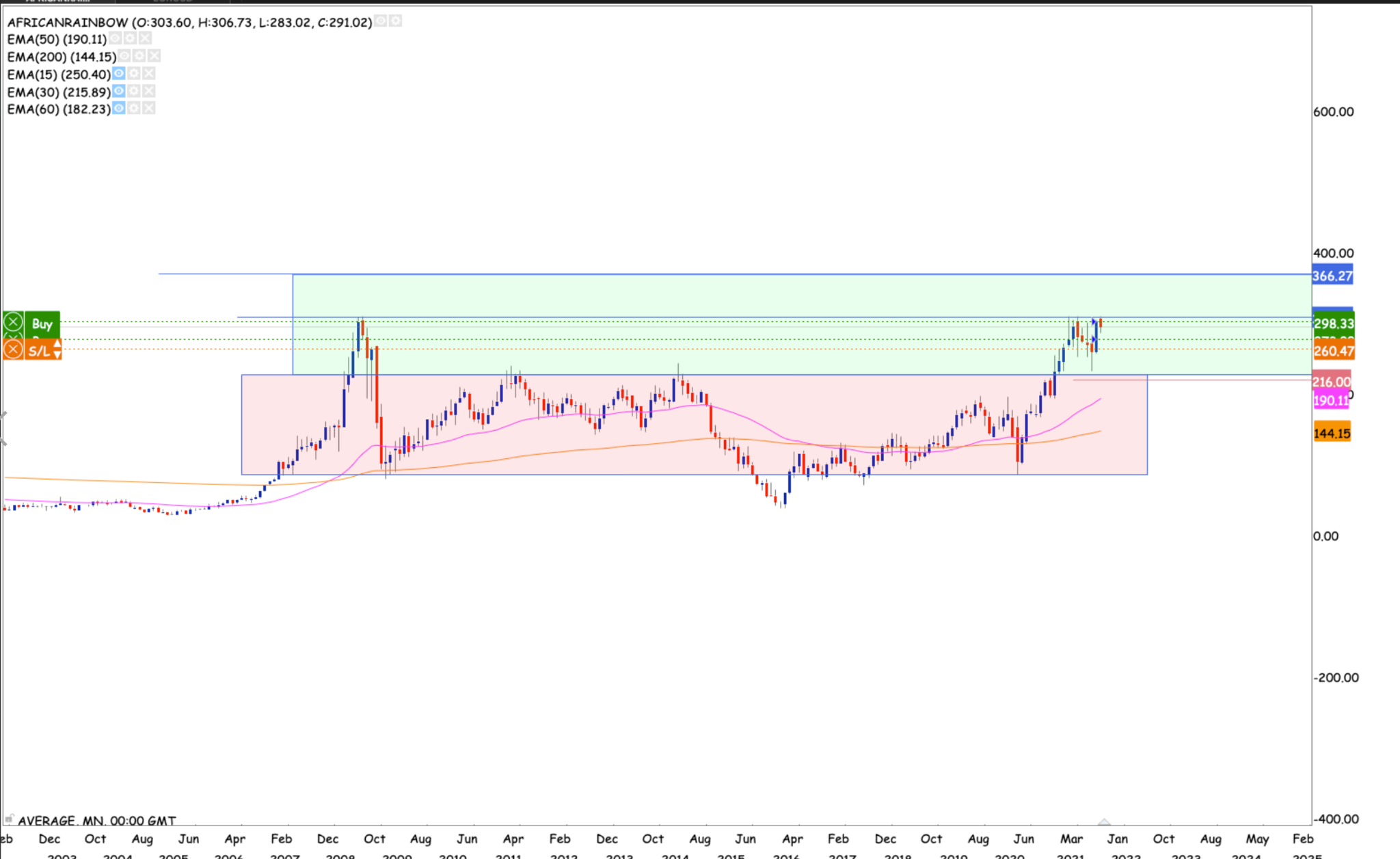
Task: Open settings gear for EMA(15) indicator
Action: pyautogui.click(x=134, y=74)
